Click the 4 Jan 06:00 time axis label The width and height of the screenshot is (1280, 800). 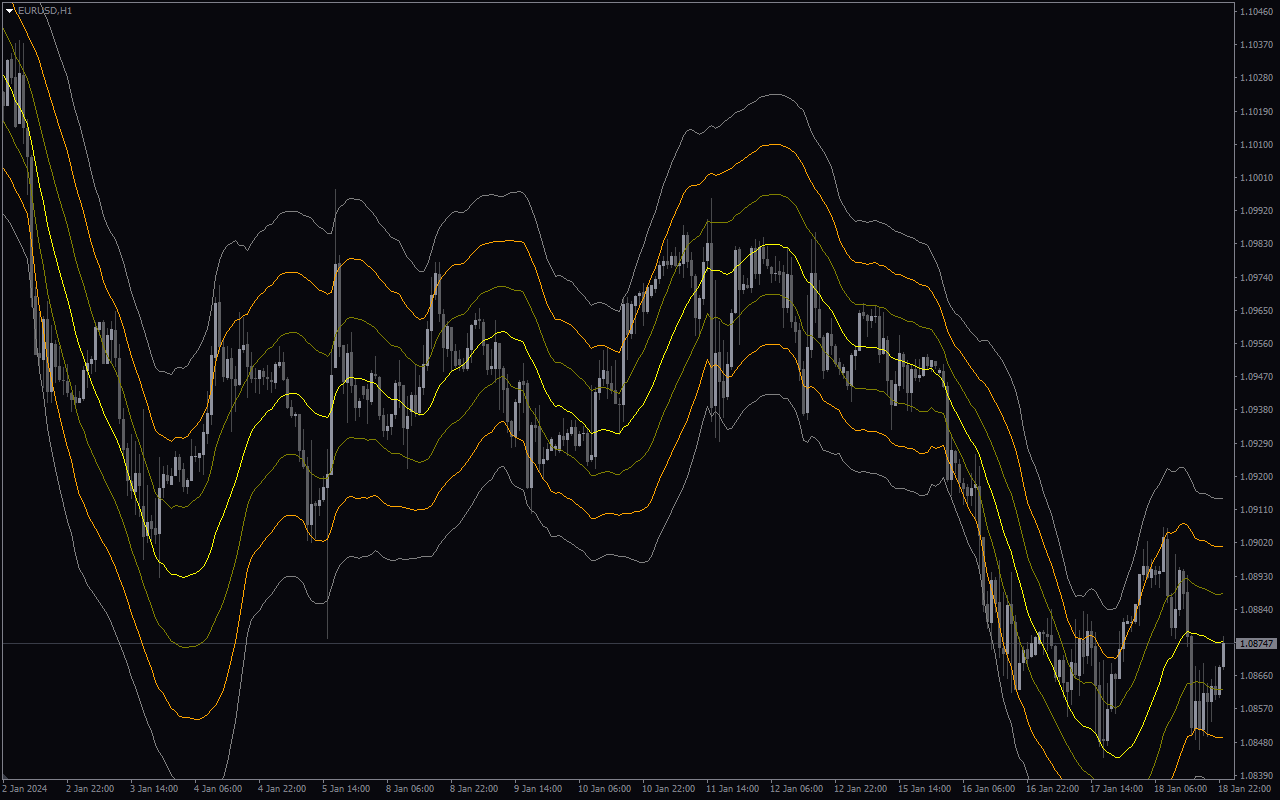pos(218,788)
